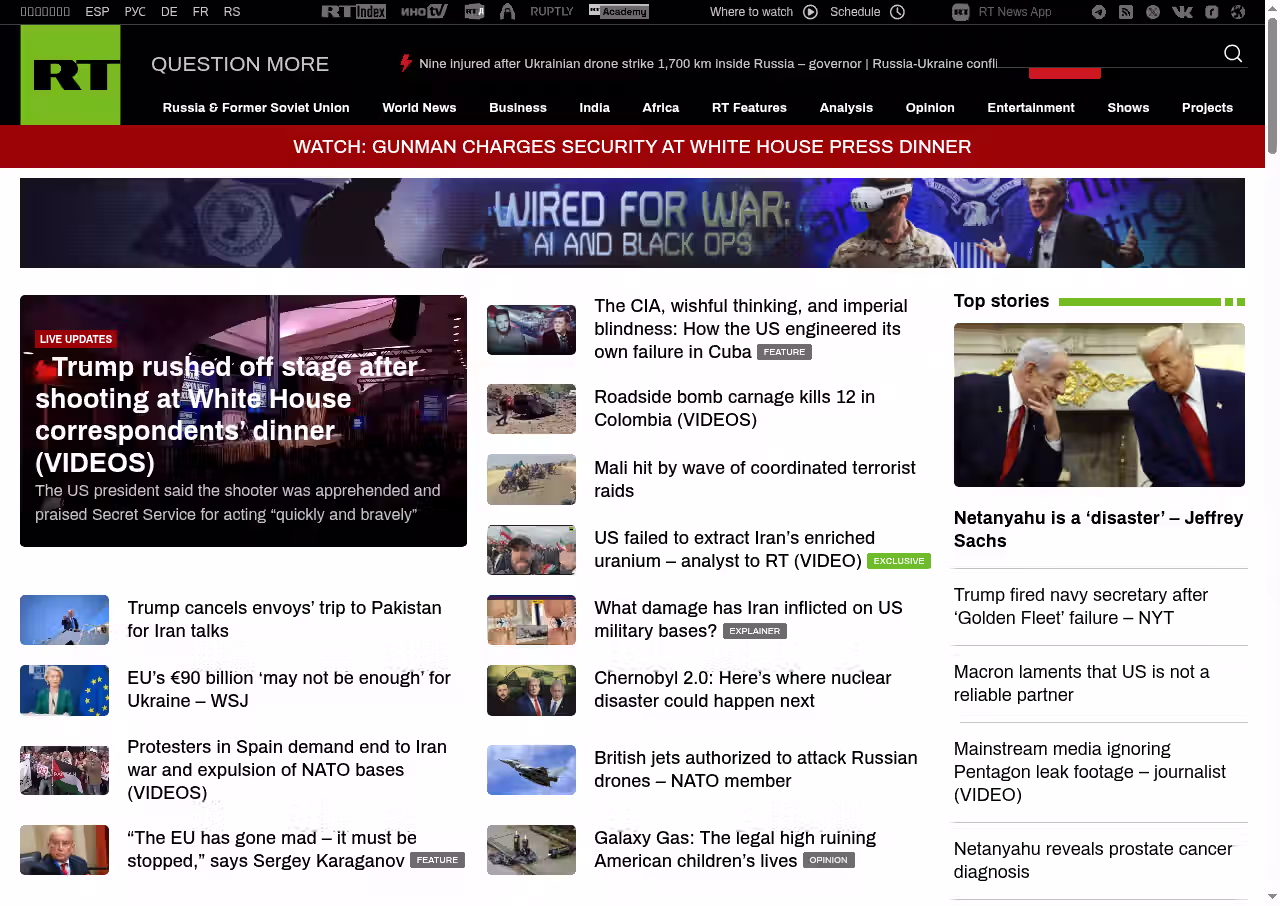The image size is (1280, 906).
Task: Open the Shows menu item
Action: pyautogui.click(x=1128, y=108)
